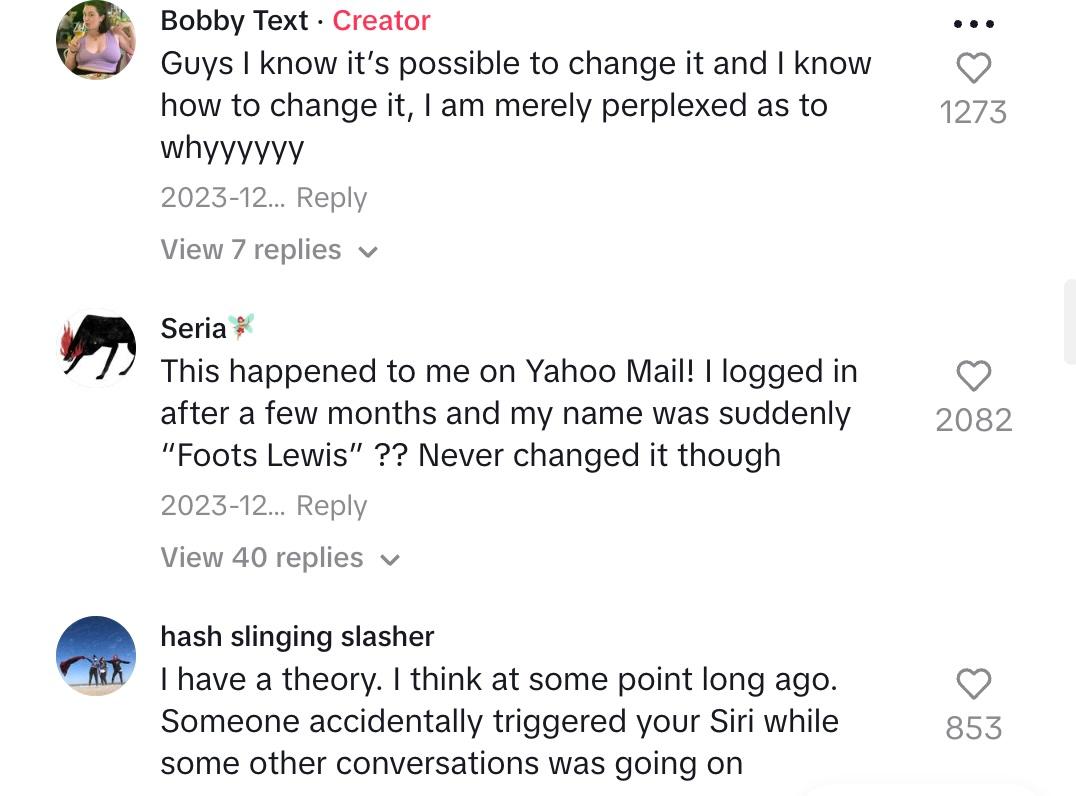Open hash slinging slasher's username

pos(297,636)
